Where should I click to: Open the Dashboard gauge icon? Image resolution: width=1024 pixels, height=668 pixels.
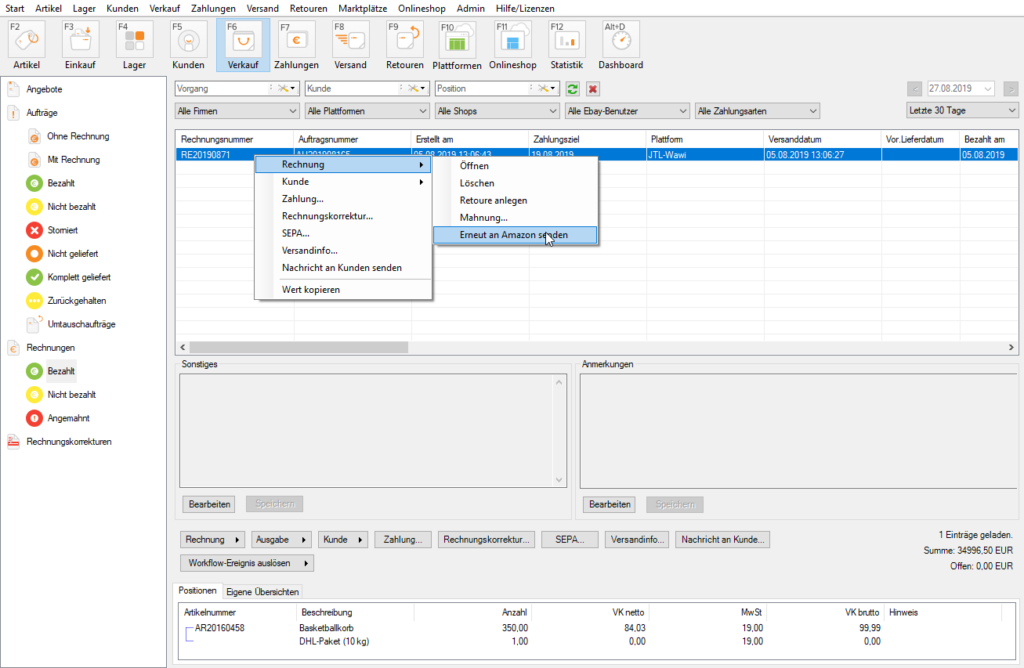click(x=621, y=45)
